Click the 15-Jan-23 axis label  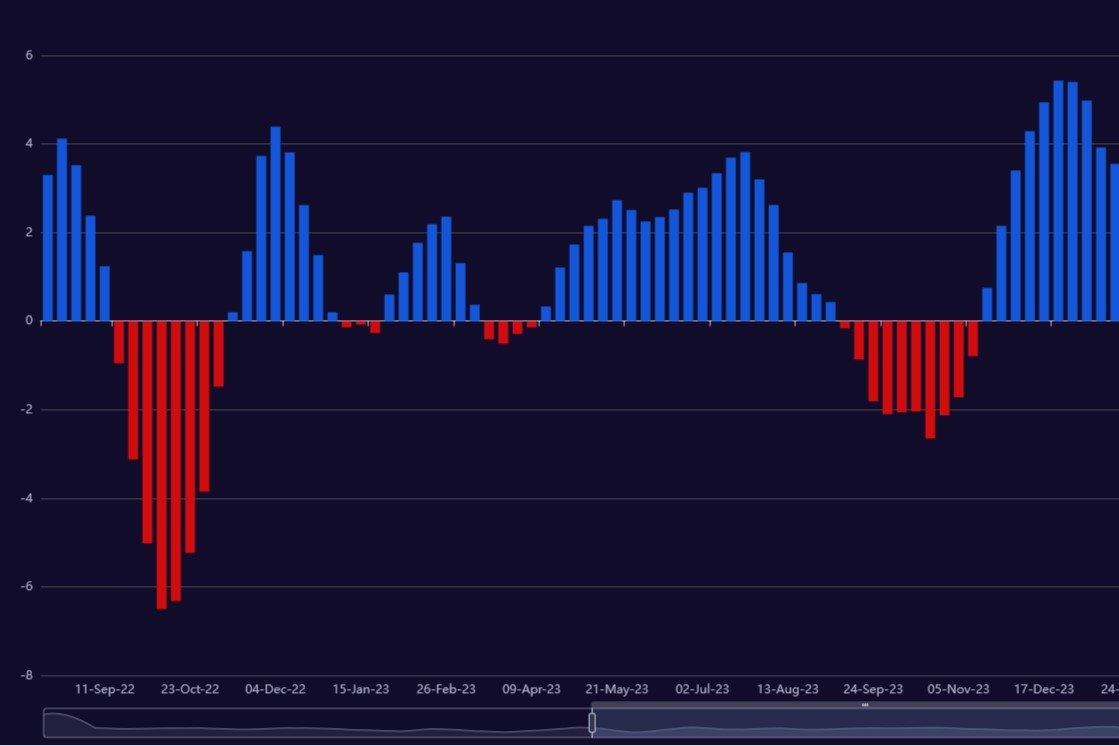361,690
